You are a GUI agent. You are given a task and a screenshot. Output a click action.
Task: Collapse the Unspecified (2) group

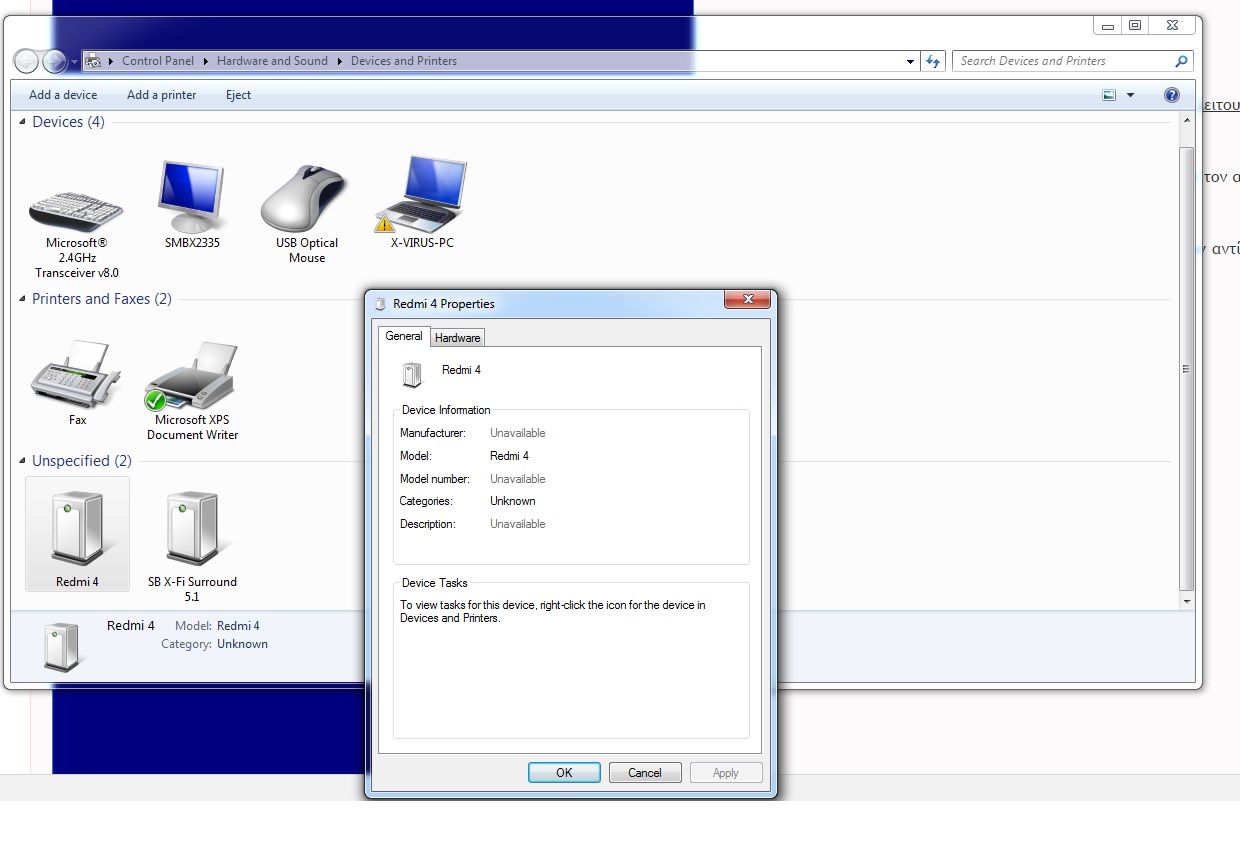23,461
